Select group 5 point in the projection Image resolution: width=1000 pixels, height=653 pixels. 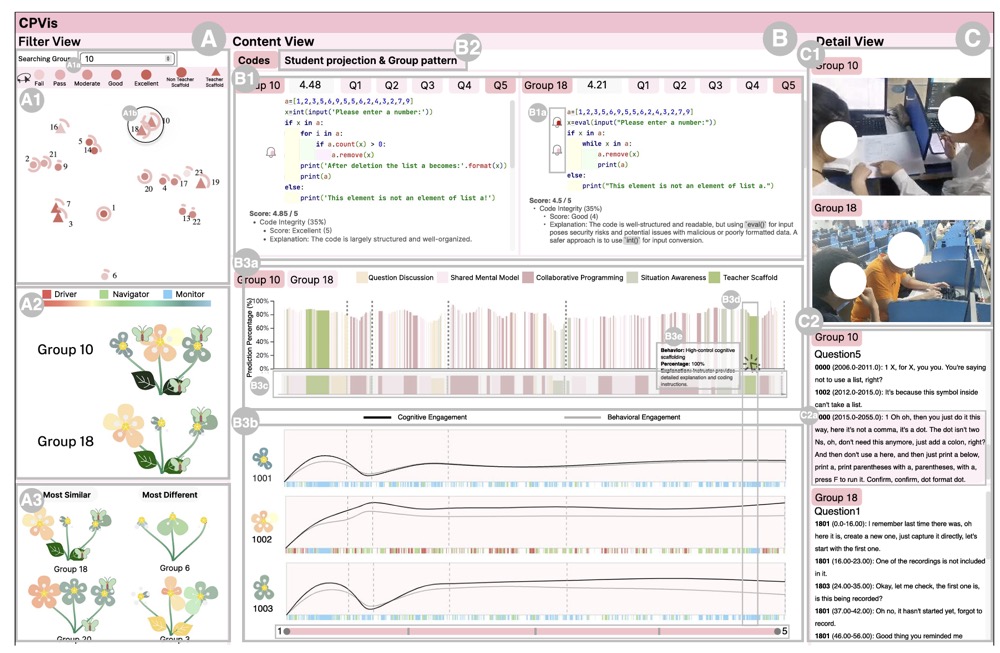click(x=90, y=142)
